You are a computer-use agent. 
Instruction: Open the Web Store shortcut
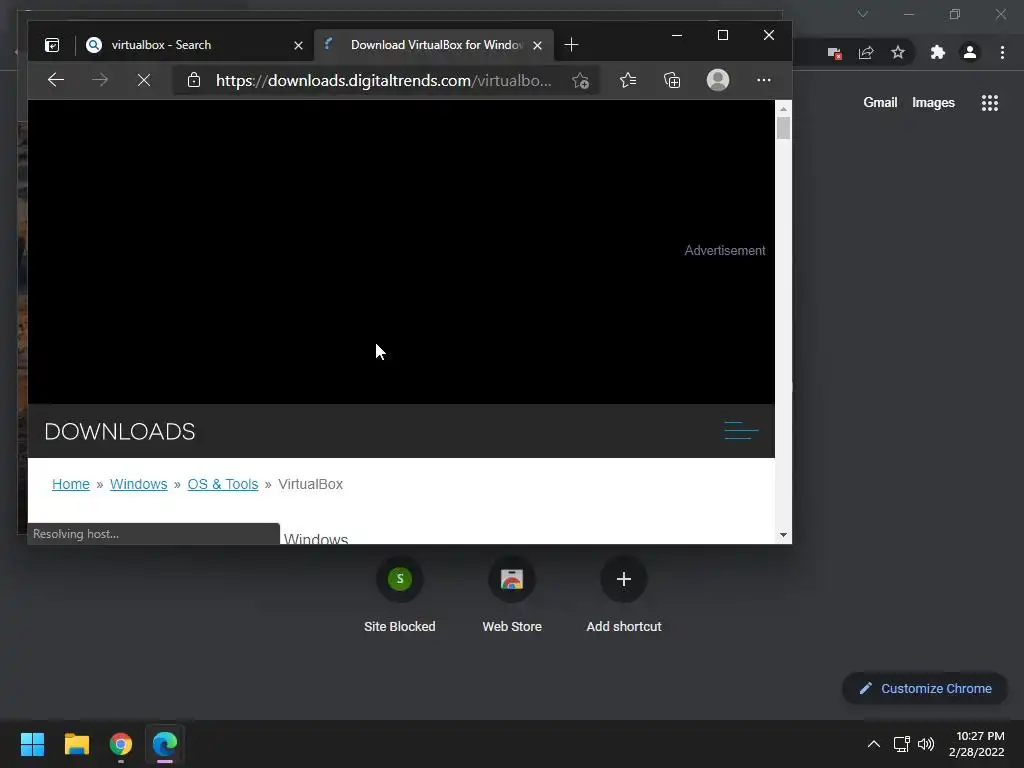(x=512, y=594)
